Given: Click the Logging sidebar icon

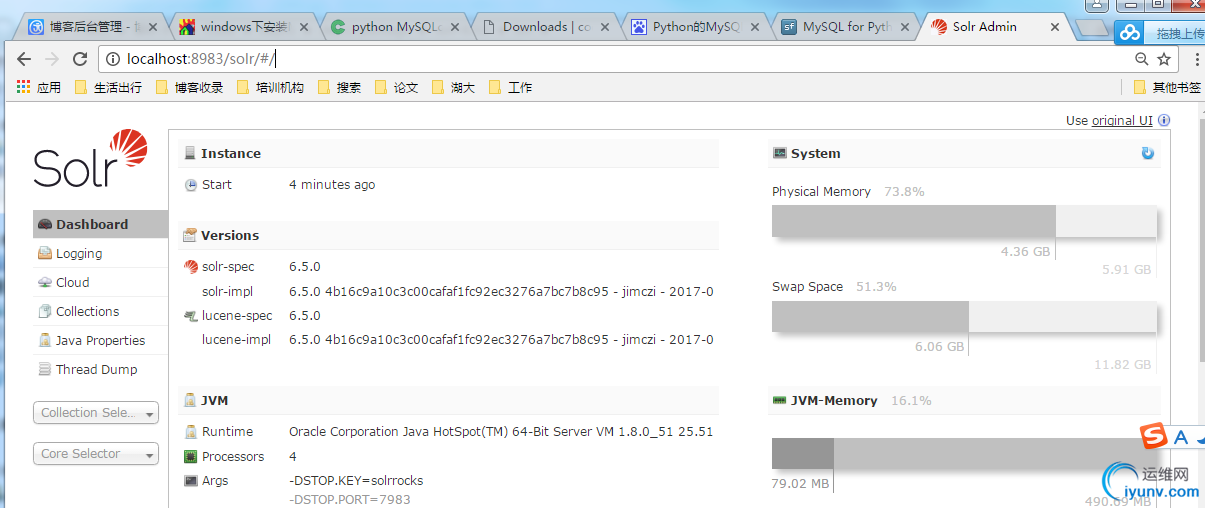Looking at the screenshot, I should 45,253.
